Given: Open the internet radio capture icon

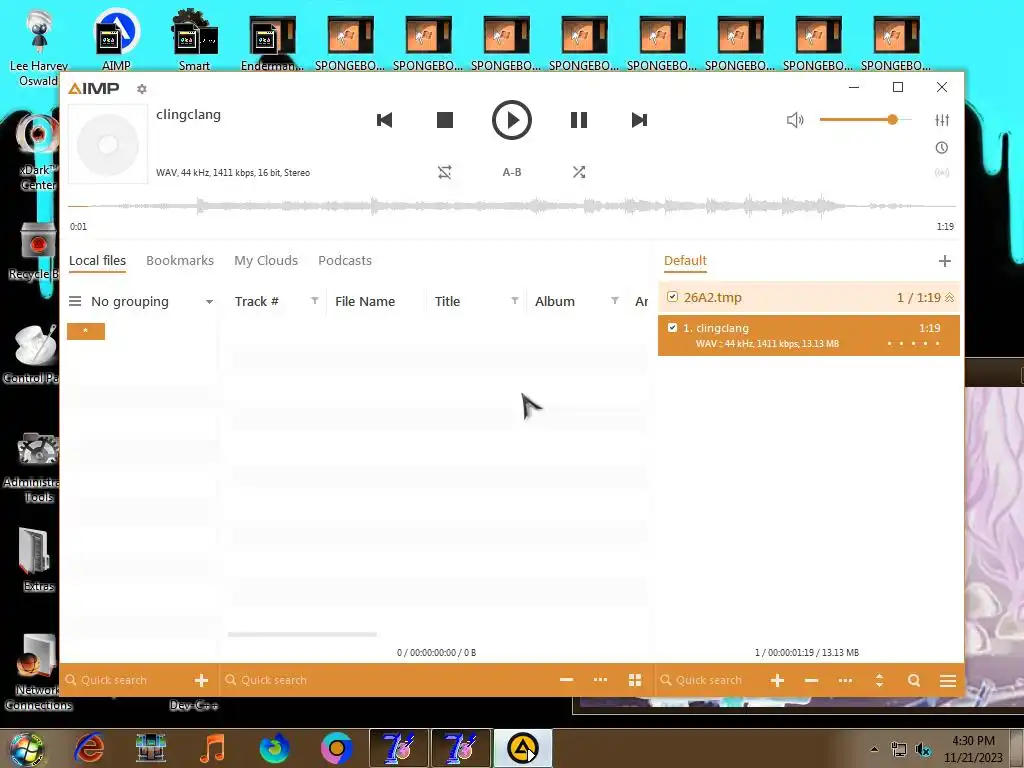Looking at the screenshot, I should coord(942,172).
